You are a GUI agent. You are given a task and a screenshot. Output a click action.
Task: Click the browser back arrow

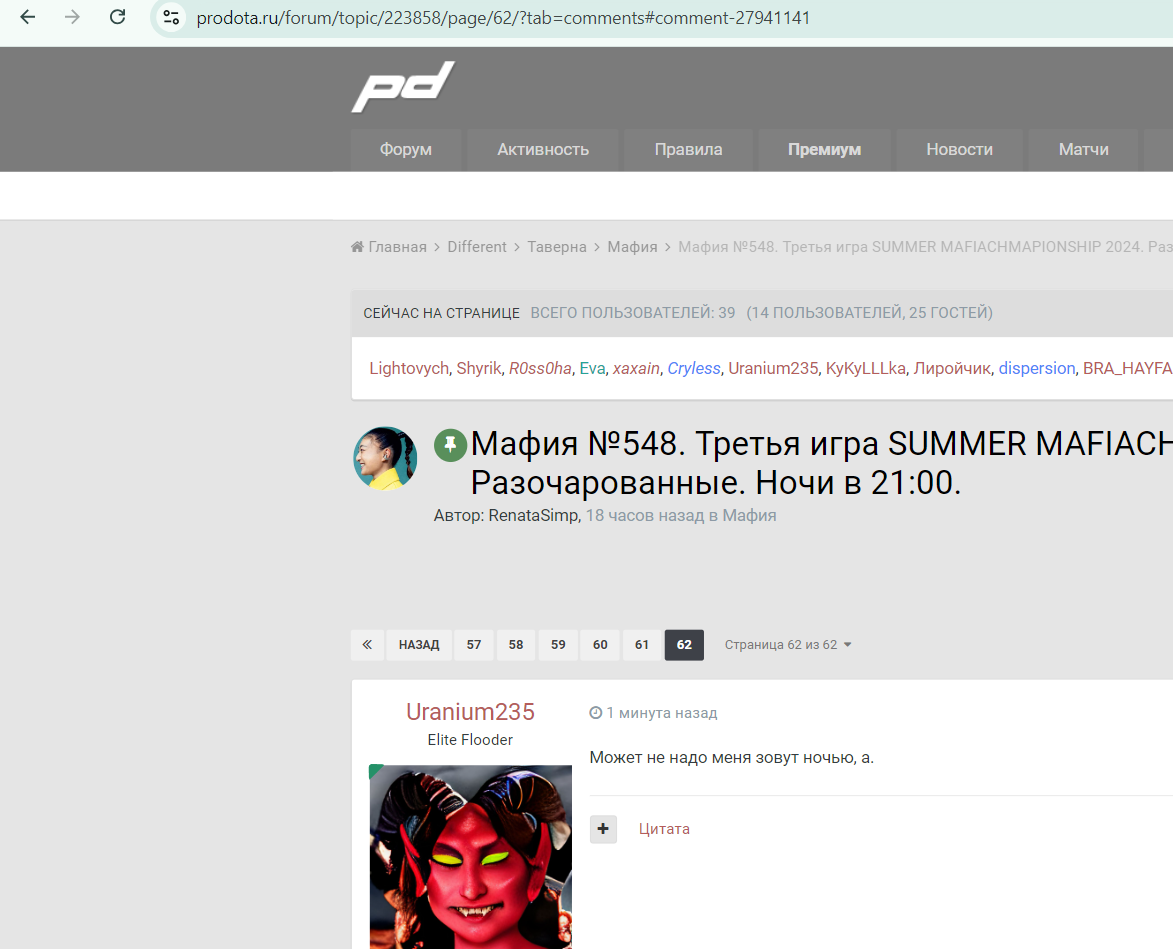click(x=27, y=17)
